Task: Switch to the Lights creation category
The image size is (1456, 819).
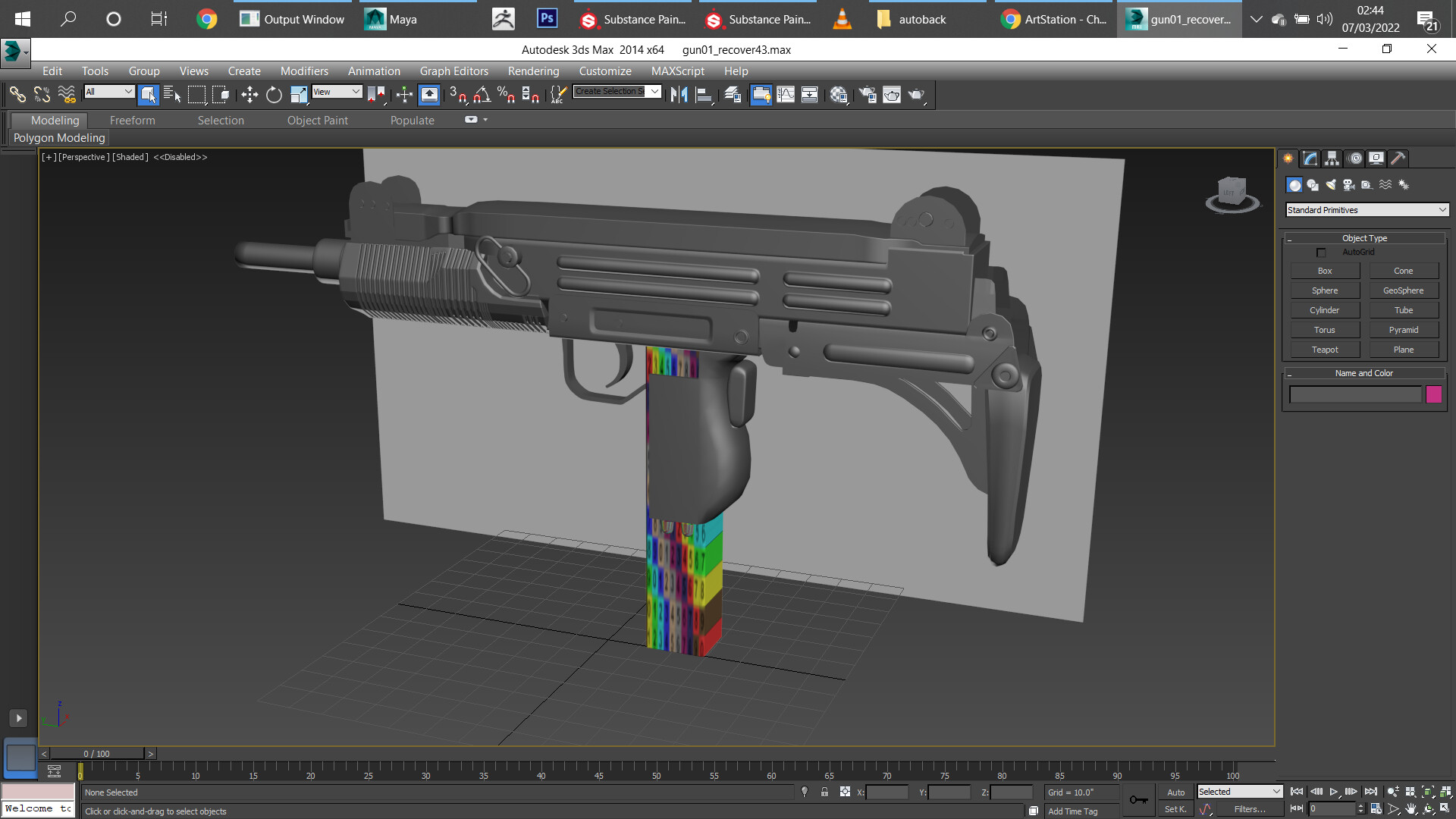Action: 1332,184
